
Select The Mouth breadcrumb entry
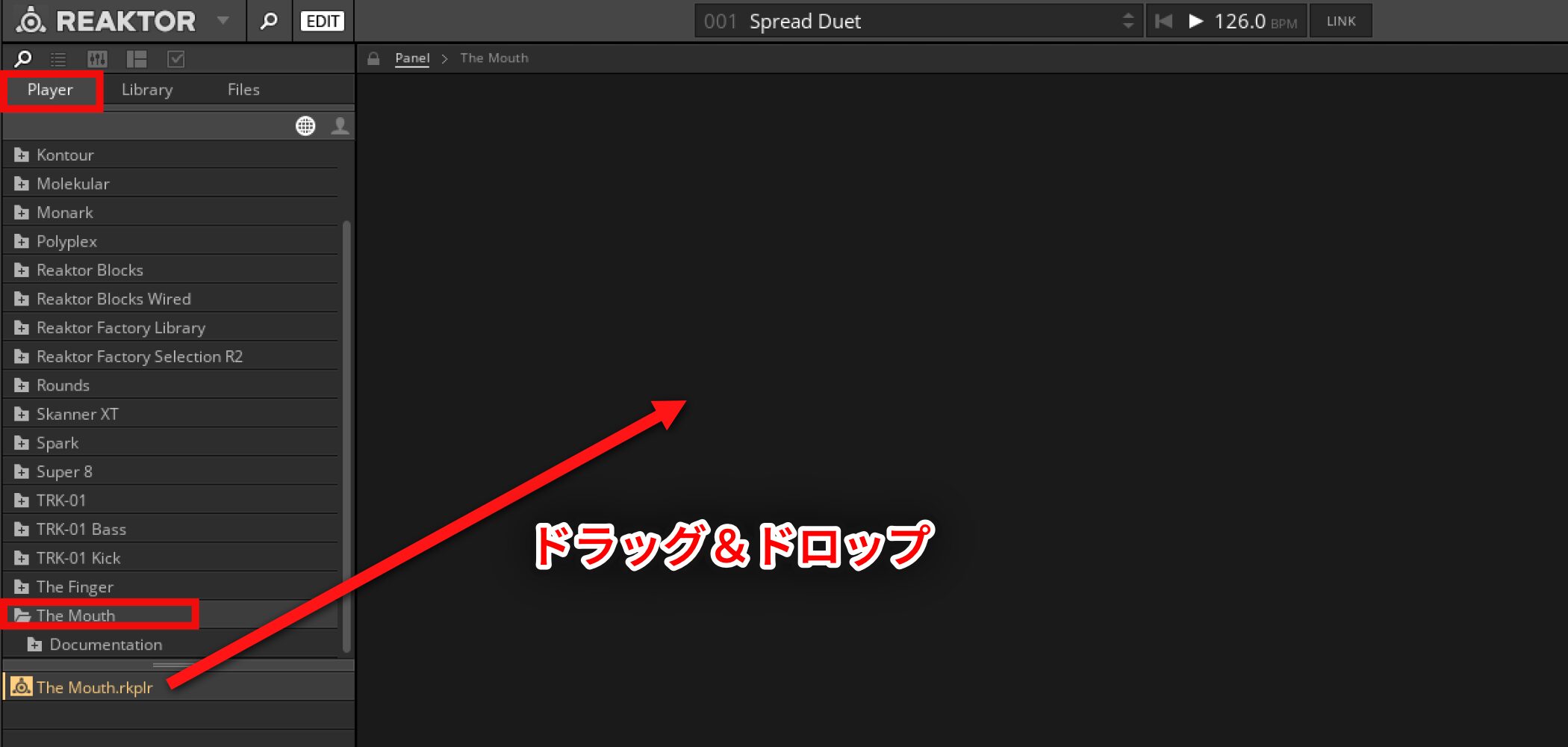coord(494,58)
